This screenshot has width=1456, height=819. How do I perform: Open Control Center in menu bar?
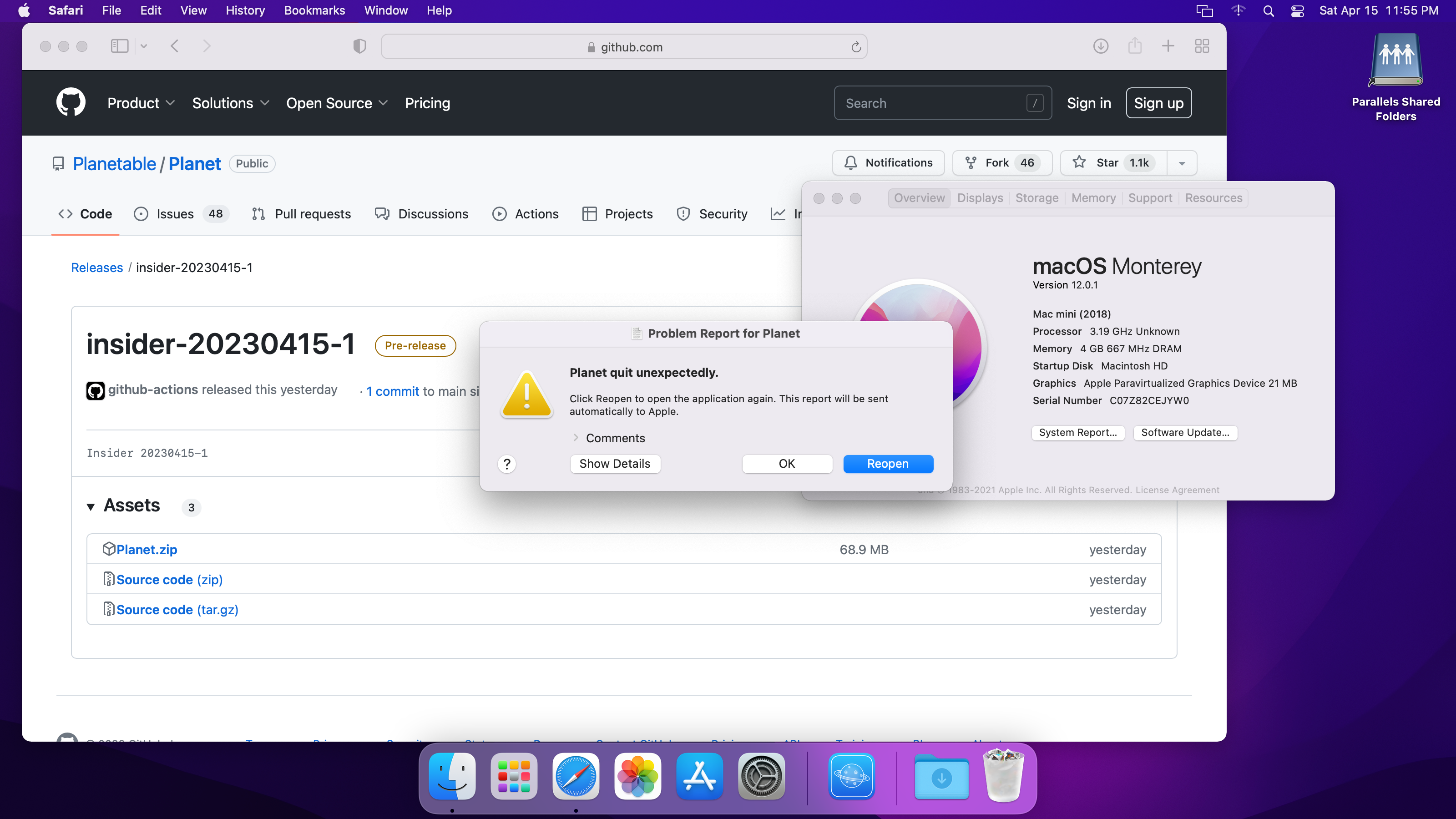(1298, 11)
